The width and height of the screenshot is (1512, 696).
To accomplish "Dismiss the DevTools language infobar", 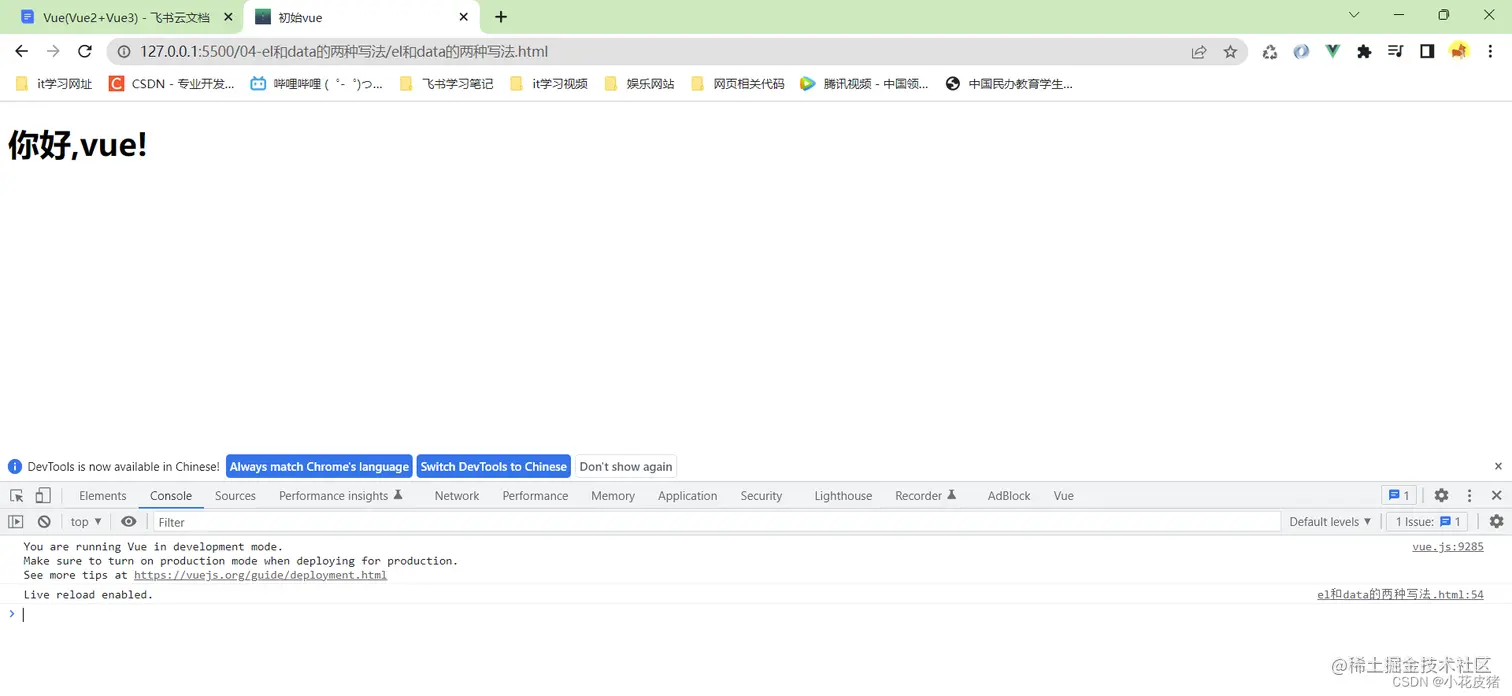I will [x=1498, y=466].
